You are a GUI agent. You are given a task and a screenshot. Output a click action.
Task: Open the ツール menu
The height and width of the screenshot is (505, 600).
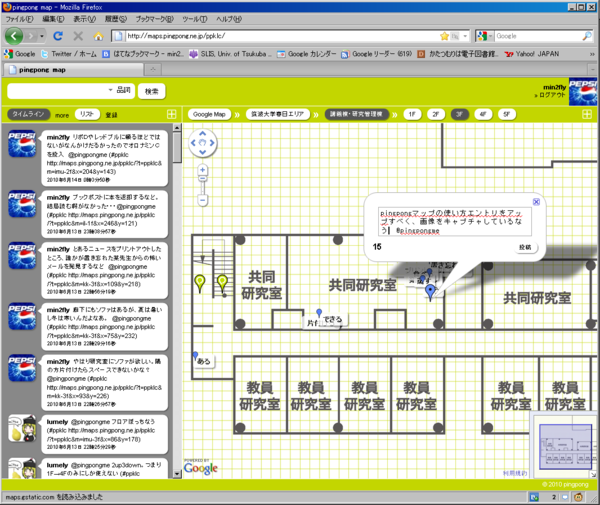click(x=195, y=19)
